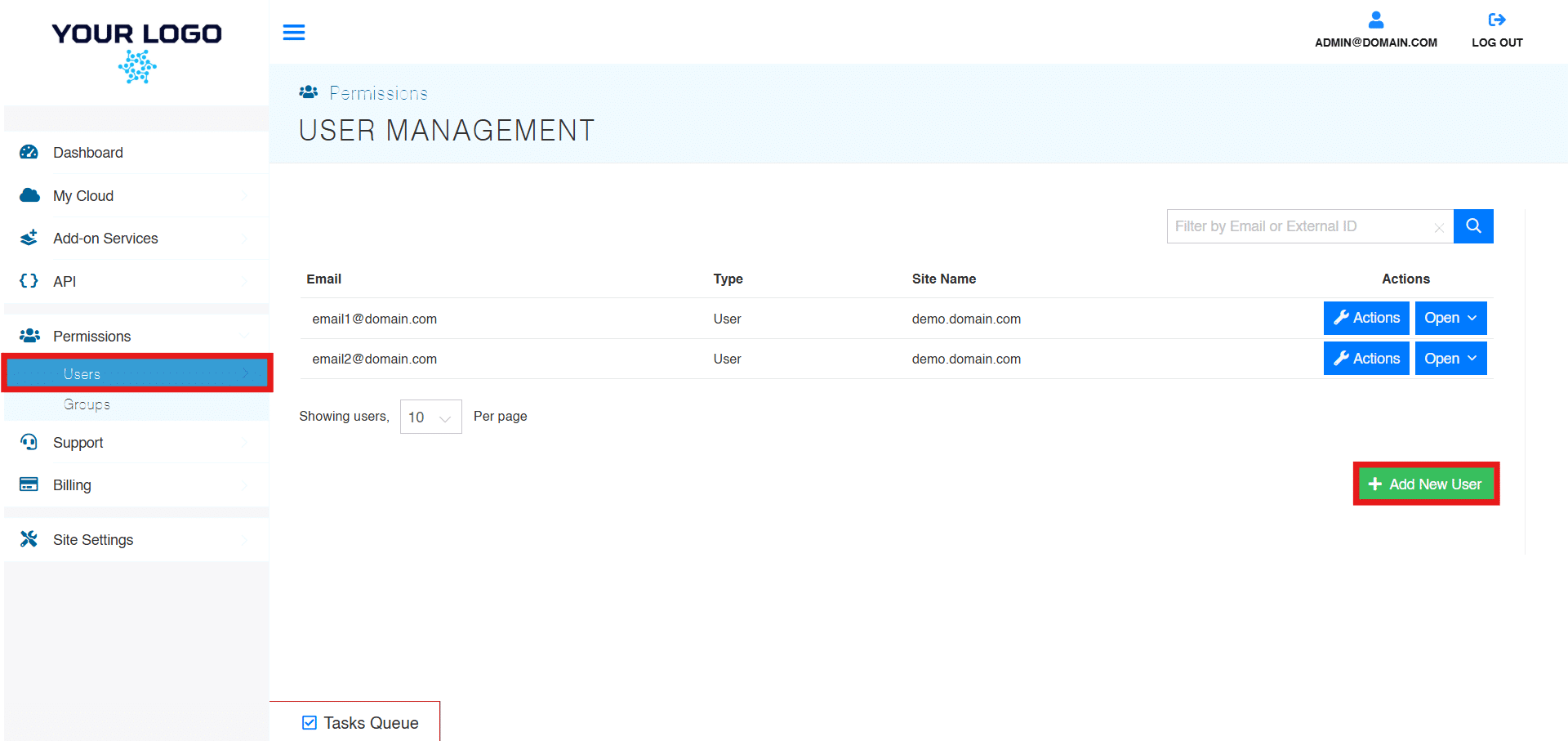This screenshot has height=741, width=1568.
Task: Click the hamburger menu icon
Action: [x=294, y=33]
